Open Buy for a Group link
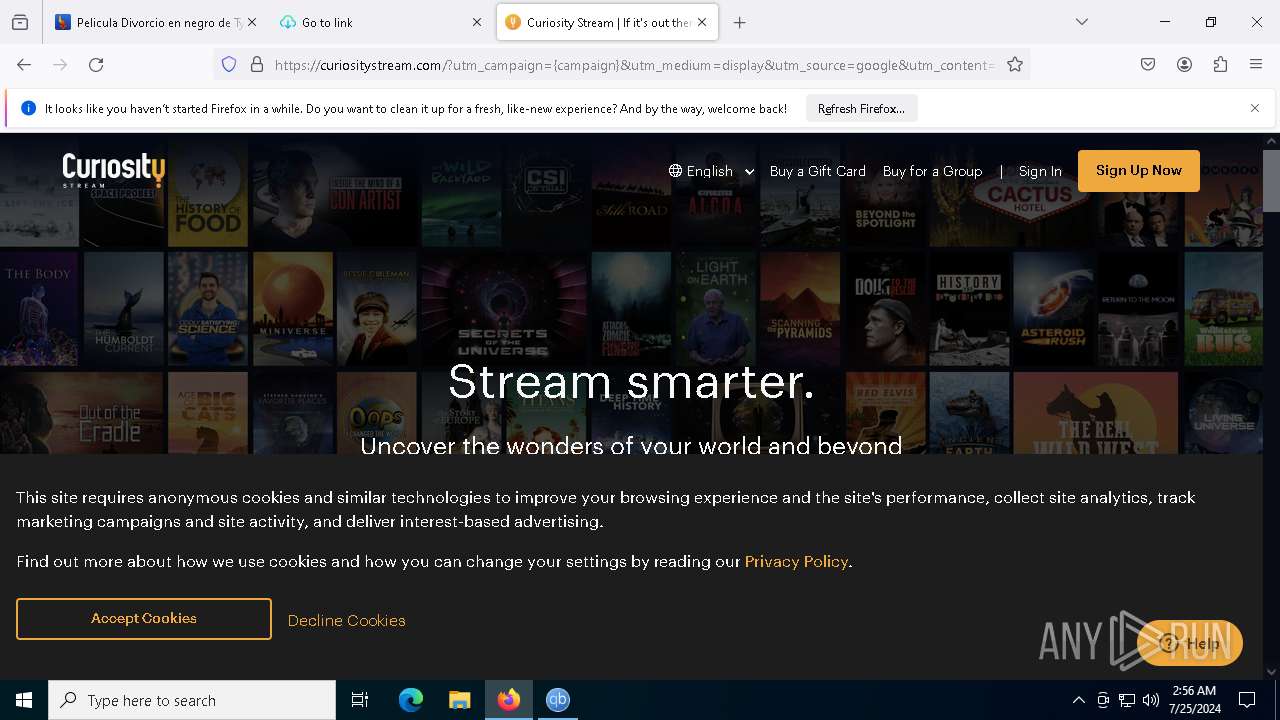Image resolution: width=1280 pixels, height=720 pixels. 932,171
